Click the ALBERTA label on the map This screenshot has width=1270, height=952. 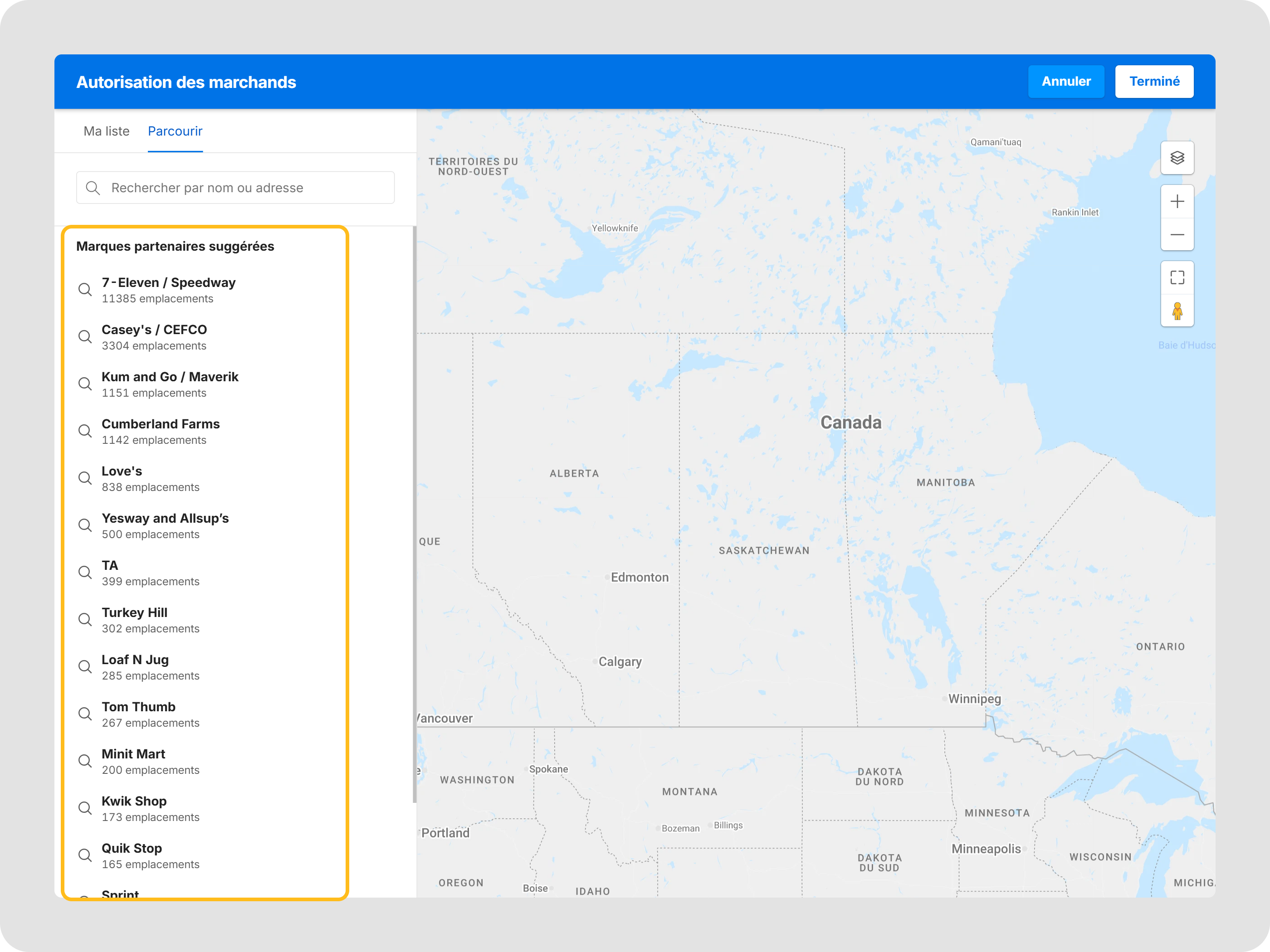point(574,473)
